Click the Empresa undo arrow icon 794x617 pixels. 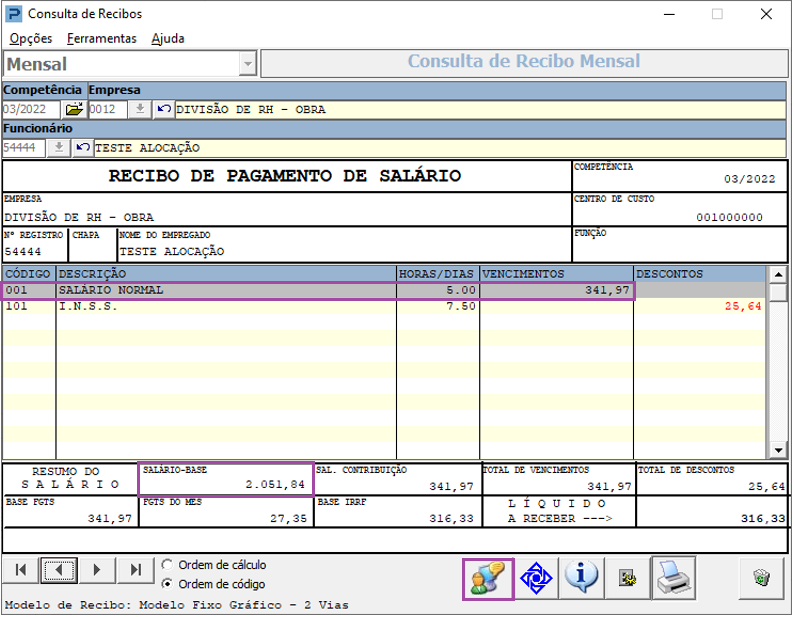(164, 109)
